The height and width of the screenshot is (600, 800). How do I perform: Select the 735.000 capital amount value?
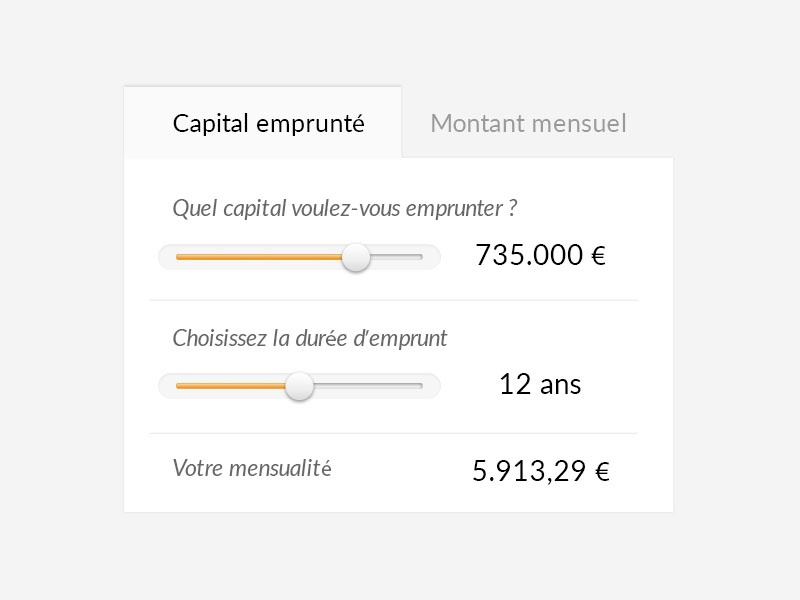click(x=529, y=255)
